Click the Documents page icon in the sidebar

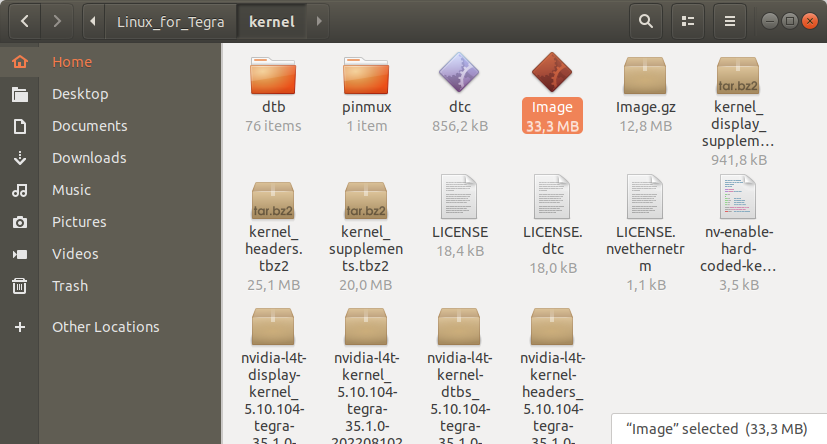coord(20,127)
